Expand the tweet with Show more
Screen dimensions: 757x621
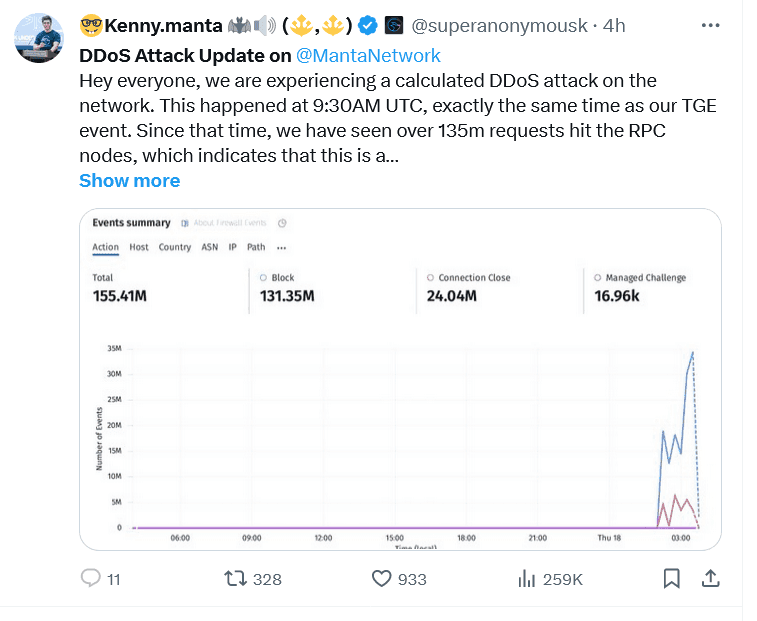tap(129, 181)
